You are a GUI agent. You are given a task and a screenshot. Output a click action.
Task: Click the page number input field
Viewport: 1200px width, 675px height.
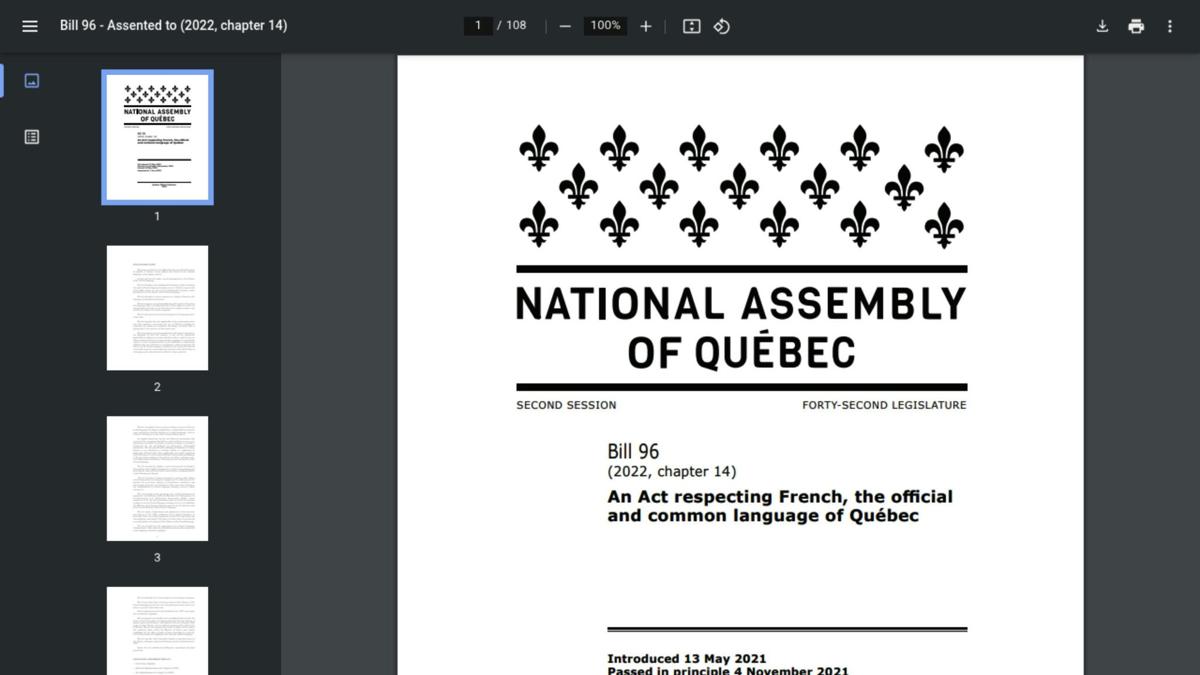[477, 25]
